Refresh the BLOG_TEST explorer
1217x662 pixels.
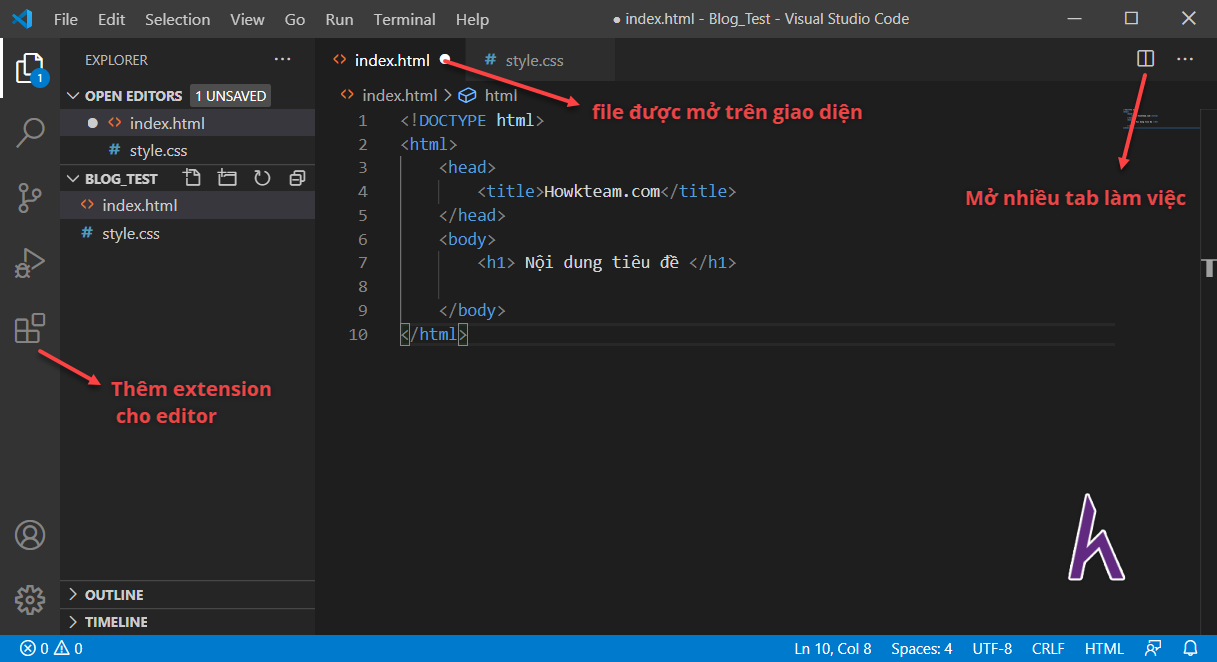click(262, 178)
